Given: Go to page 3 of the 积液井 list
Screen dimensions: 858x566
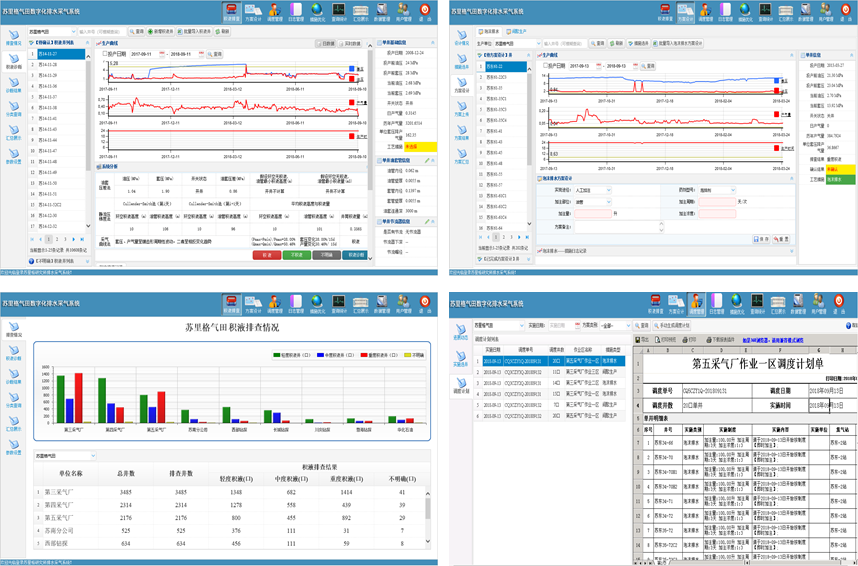Looking at the screenshot, I should [65, 239].
